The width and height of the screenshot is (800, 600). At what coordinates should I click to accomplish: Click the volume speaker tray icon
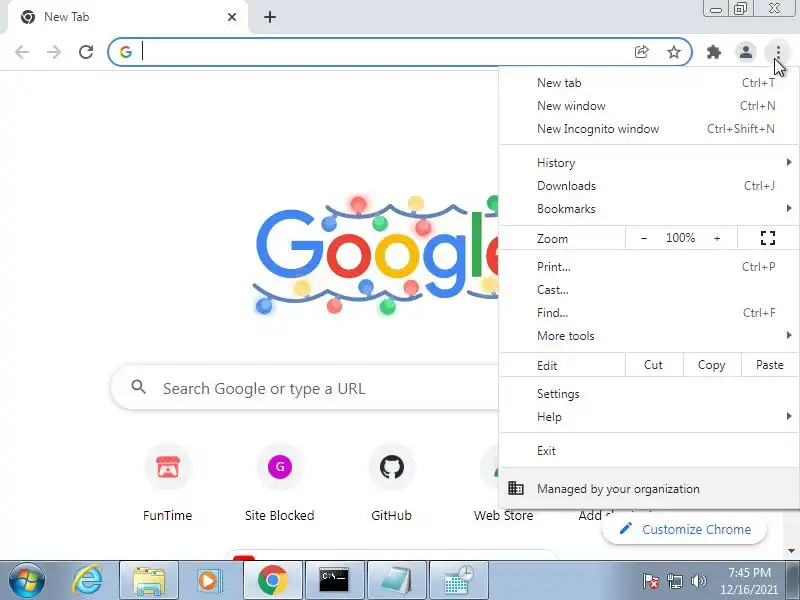click(x=698, y=581)
